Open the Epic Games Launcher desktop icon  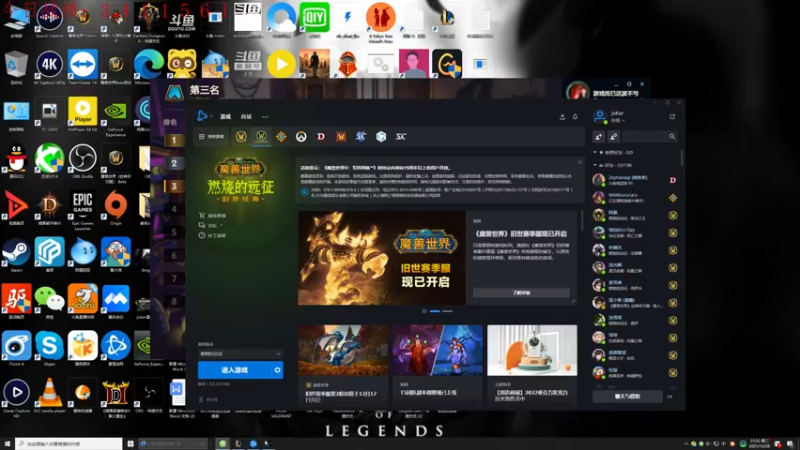point(83,208)
